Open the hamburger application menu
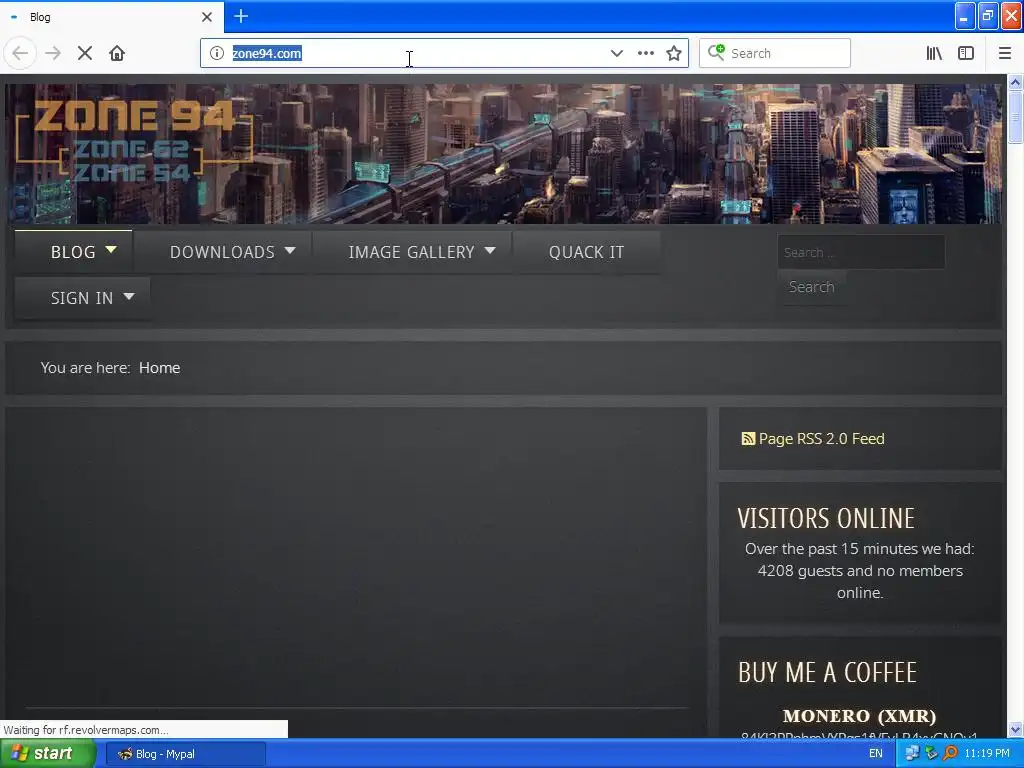 point(1004,53)
